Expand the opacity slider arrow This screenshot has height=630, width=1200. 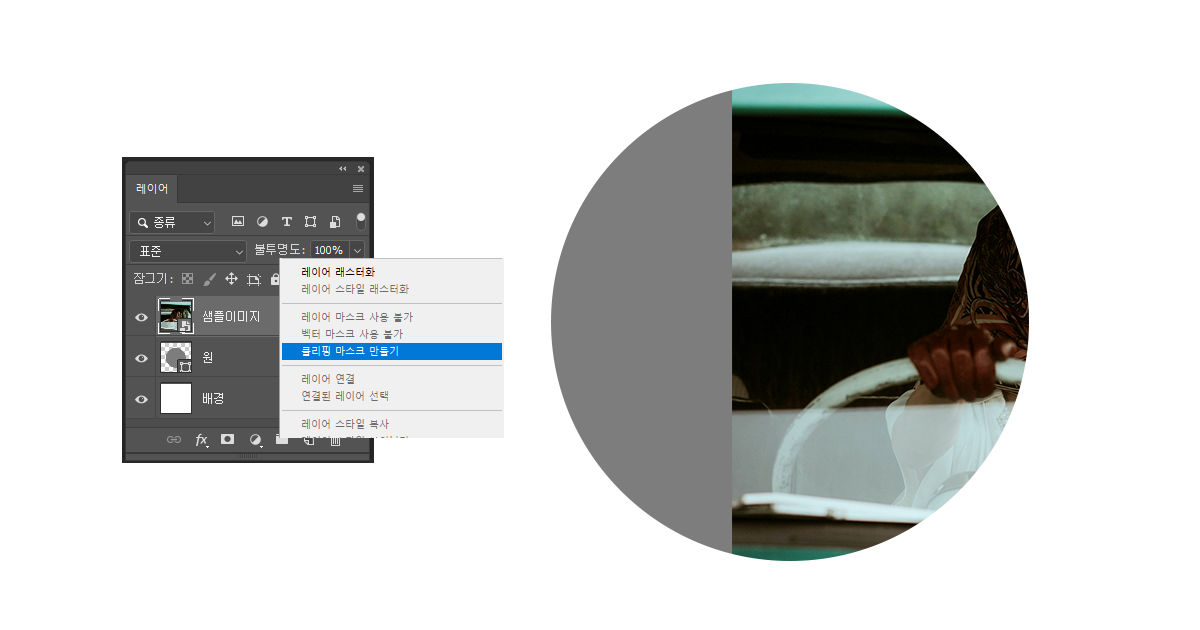357,250
